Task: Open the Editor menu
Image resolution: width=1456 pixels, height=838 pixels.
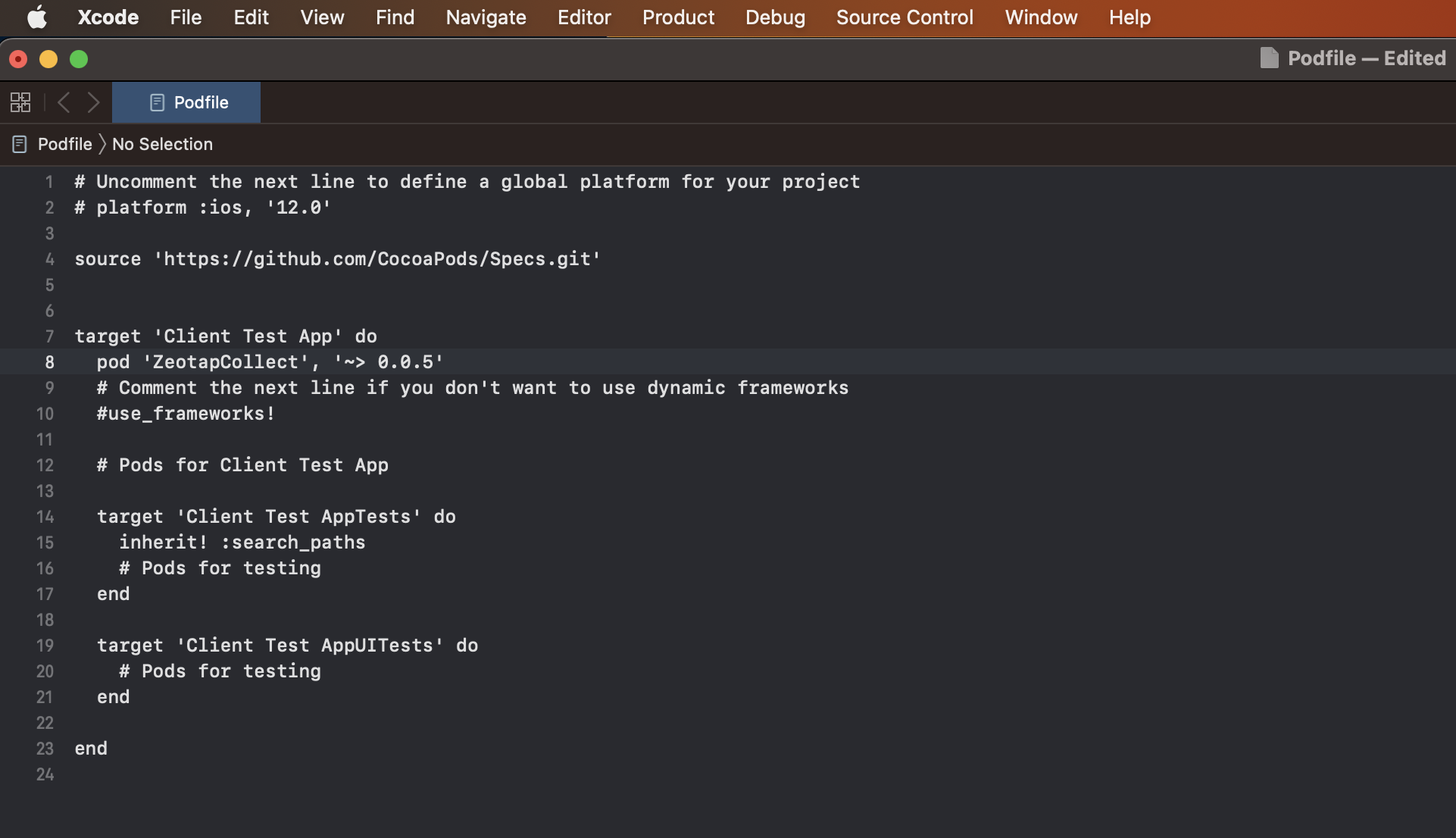Action: click(x=583, y=17)
